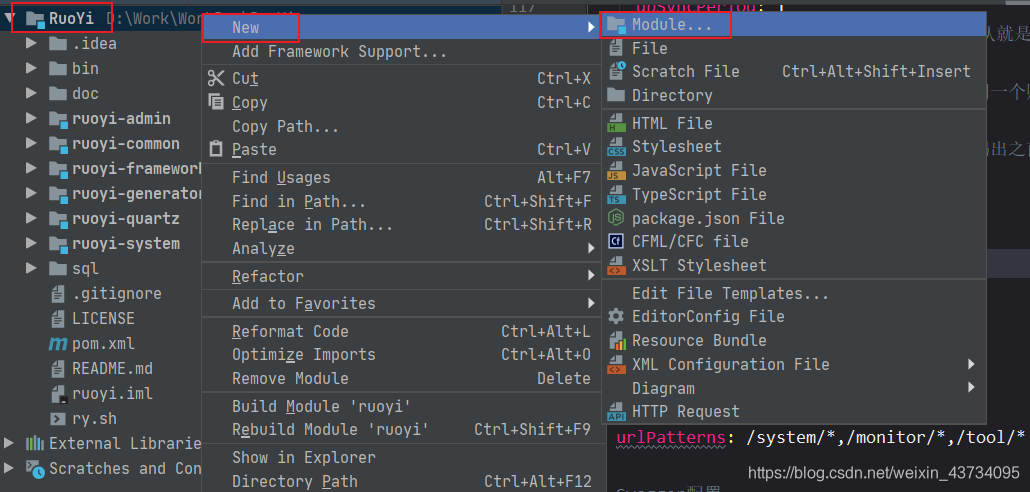Click the Resource Bundle icon
This screenshot has width=1030, height=492.
(616, 340)
